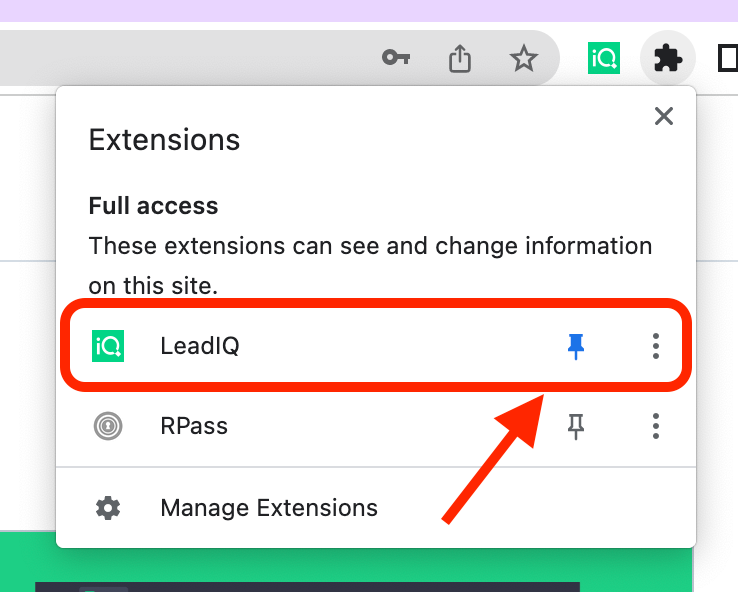738x592 pixels.
Task: Click the side panel icon at the toolbar edge
Action: pyautogui.click(x=728, y=59)
